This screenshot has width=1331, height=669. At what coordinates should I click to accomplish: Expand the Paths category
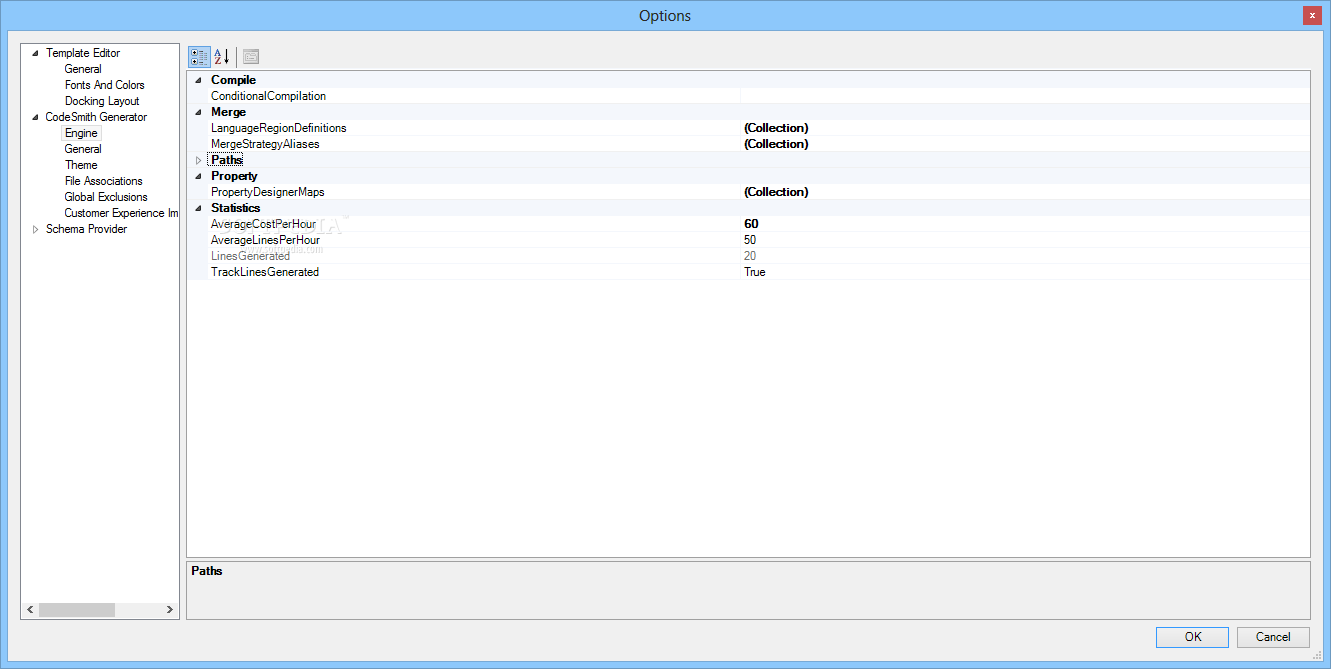pos(198,160)
